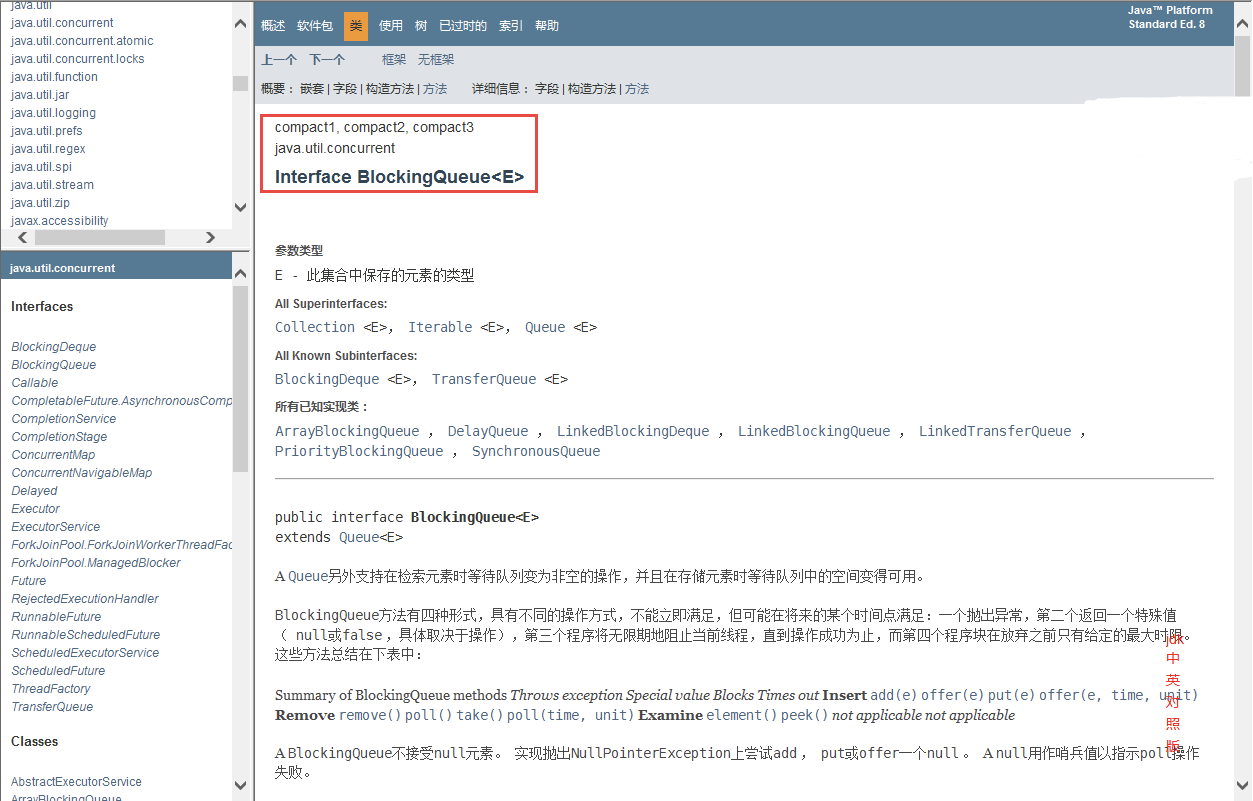Select java.util.function in package list
This screenshot has width=1253, height=801.
(x=54, y=77)
